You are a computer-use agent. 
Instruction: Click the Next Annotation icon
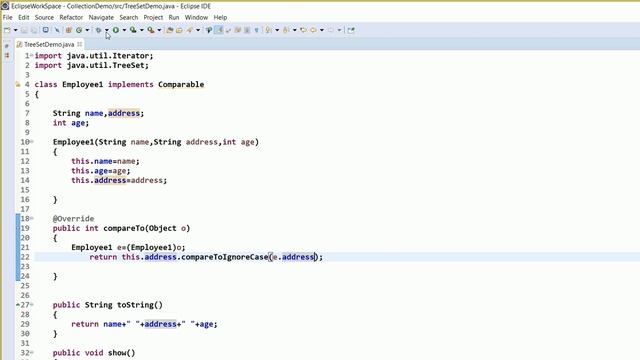pos(268,30)
